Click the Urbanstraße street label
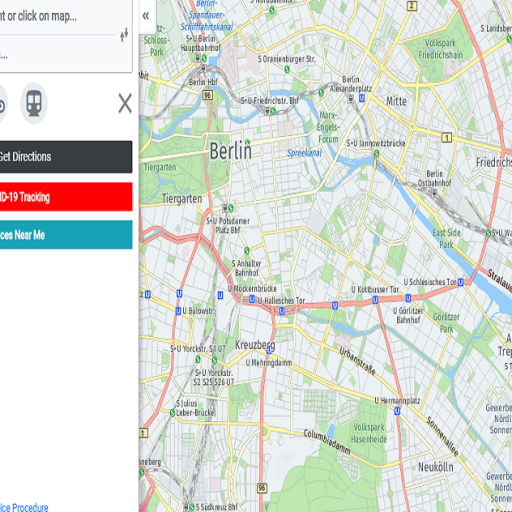This screenshot has width=512, height=512. click(357, 361)
